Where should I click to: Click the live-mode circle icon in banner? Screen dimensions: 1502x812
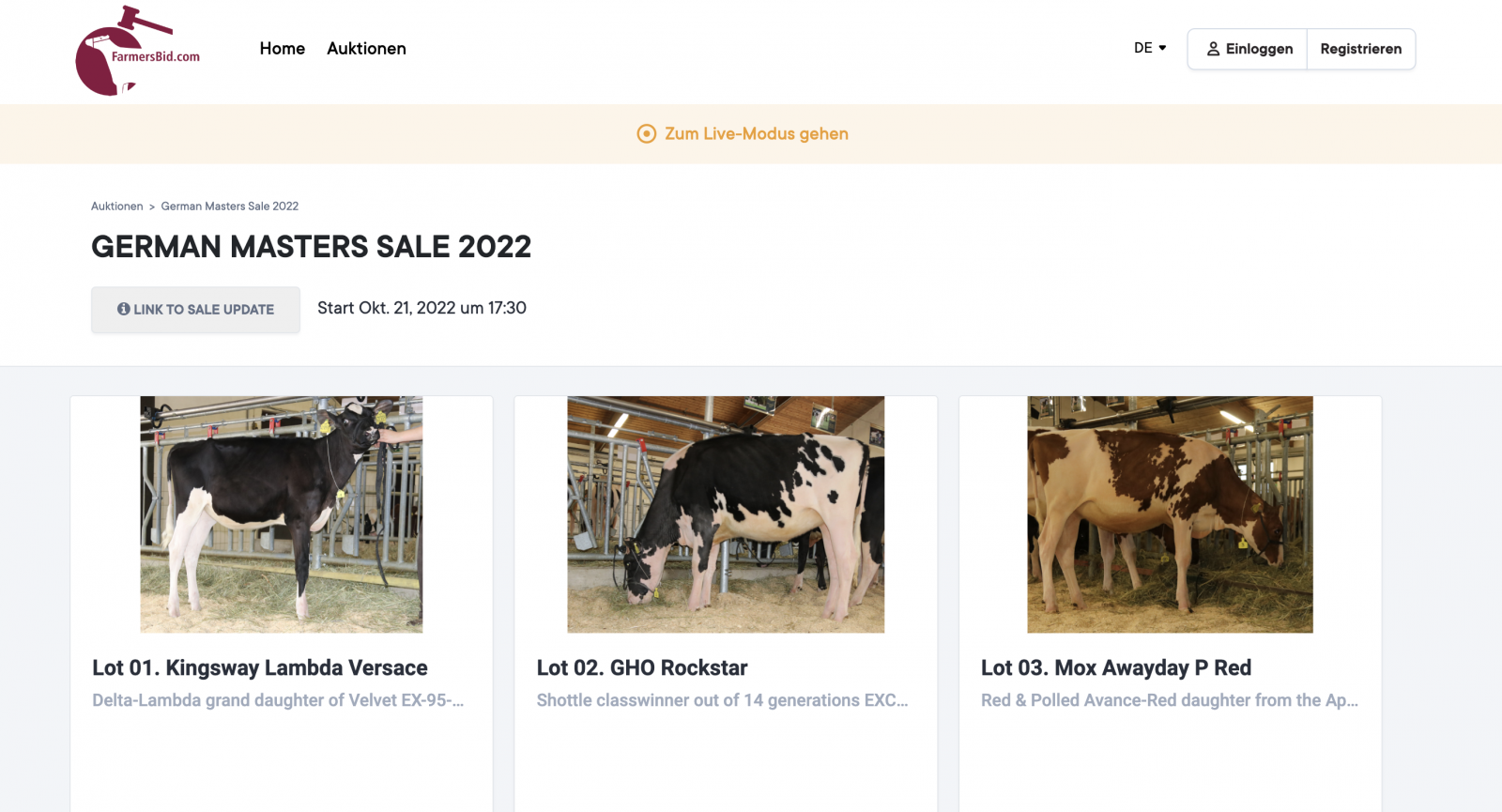[646, 134]
